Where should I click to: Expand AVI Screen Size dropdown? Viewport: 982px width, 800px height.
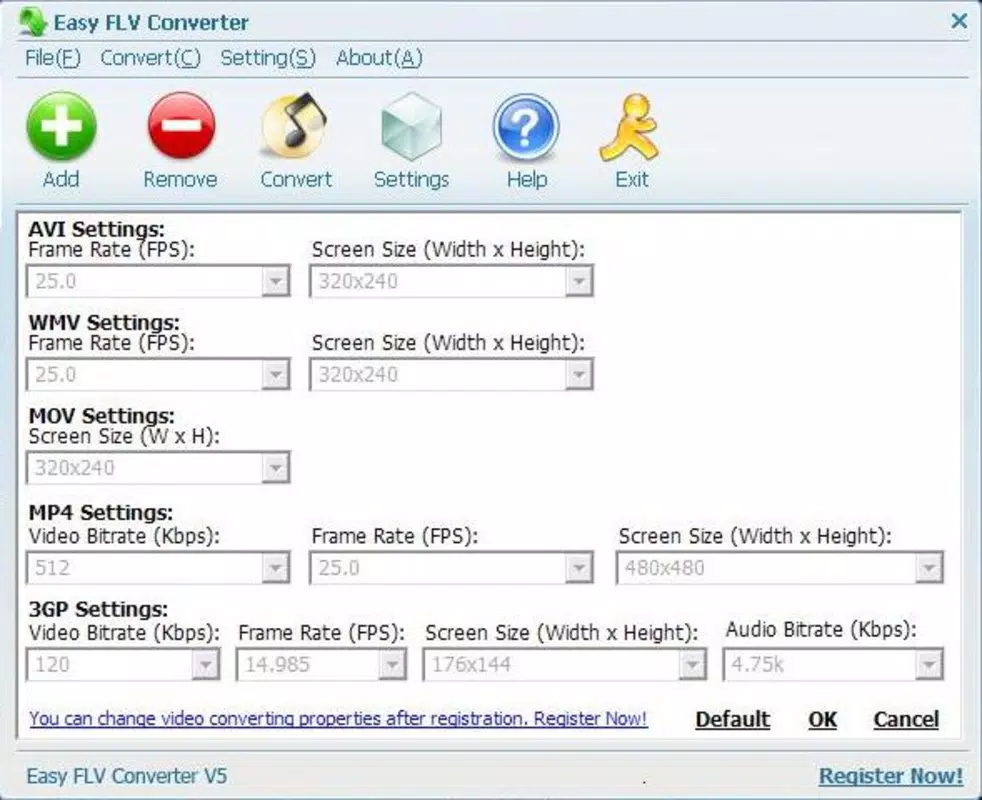point(579,281)
